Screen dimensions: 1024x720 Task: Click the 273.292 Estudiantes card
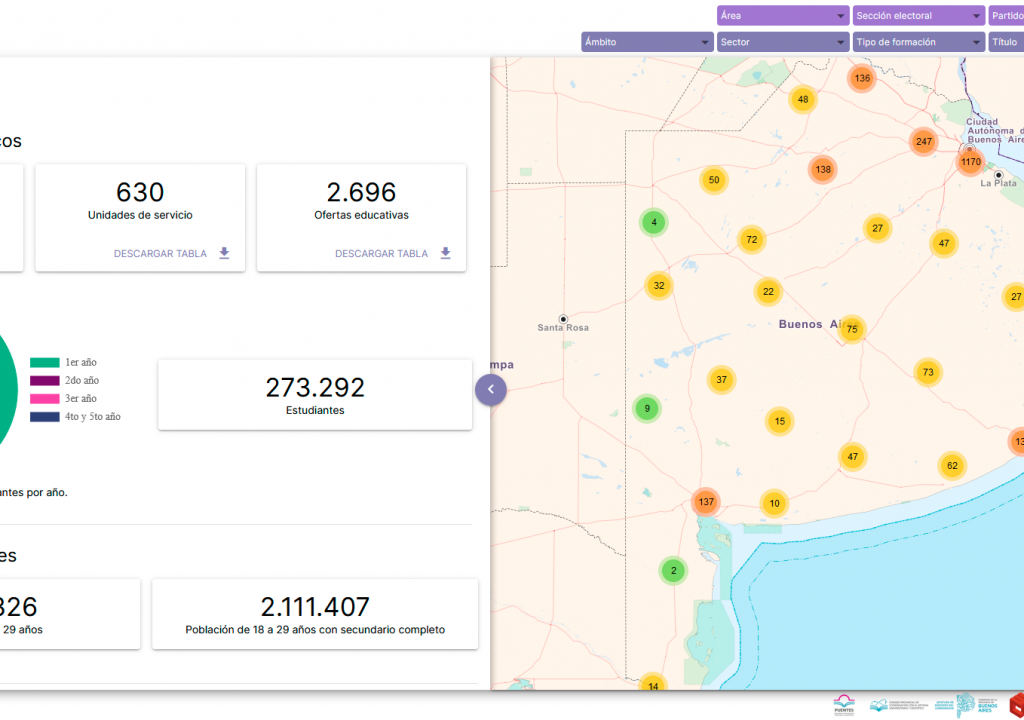click(315, 395)
